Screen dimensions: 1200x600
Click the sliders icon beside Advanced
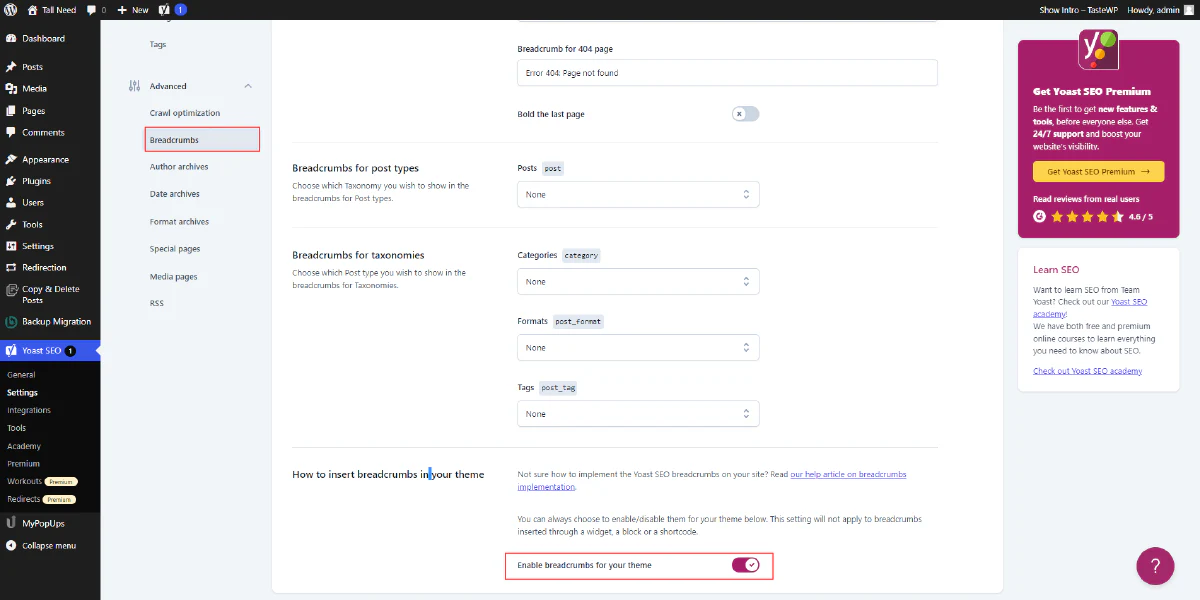pos(134,86)
